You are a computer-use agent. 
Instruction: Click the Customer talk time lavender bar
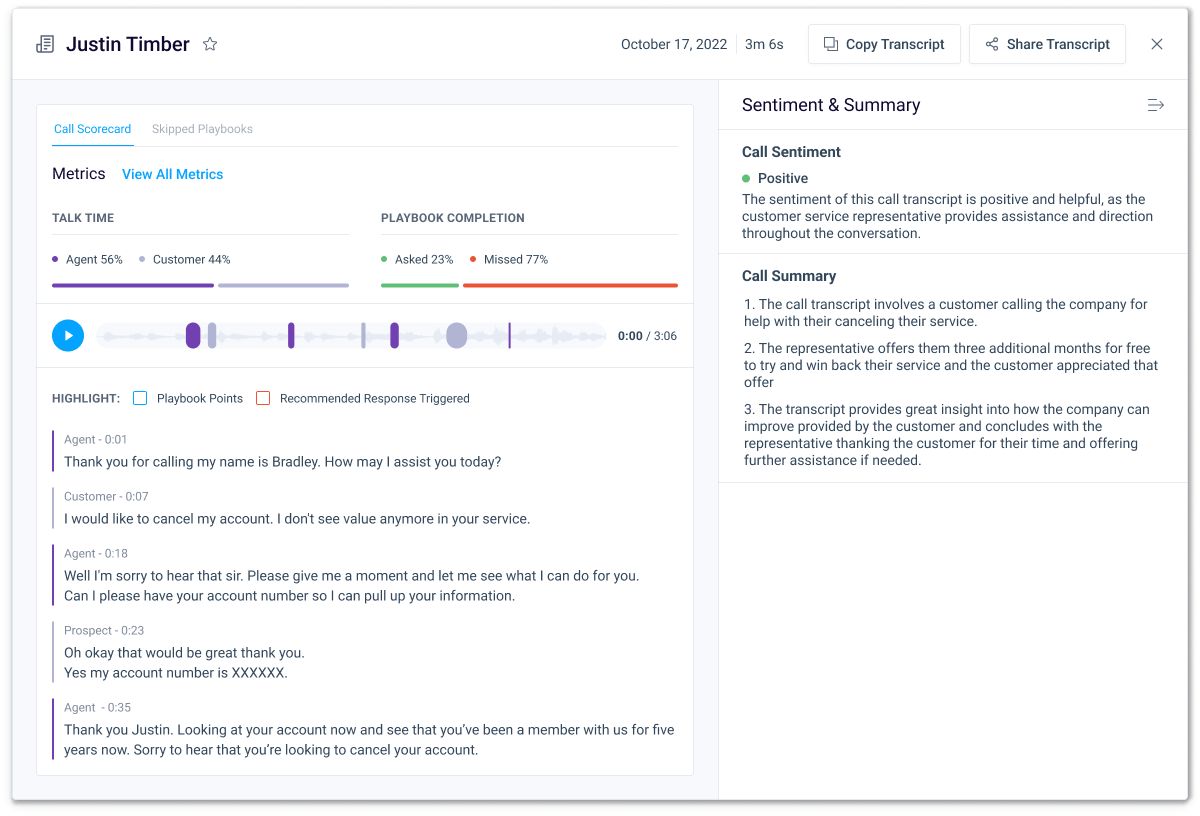pyautogui.click(x=283, y=285)
